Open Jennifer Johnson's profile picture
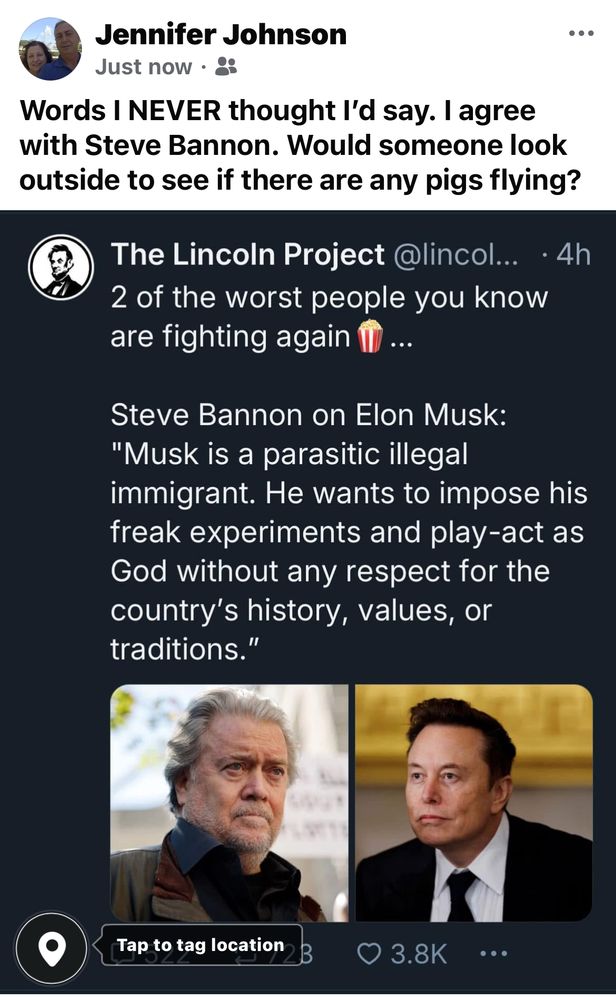Image resolution: width=616 pixels, height=1000 pixels. click(50, 49)
